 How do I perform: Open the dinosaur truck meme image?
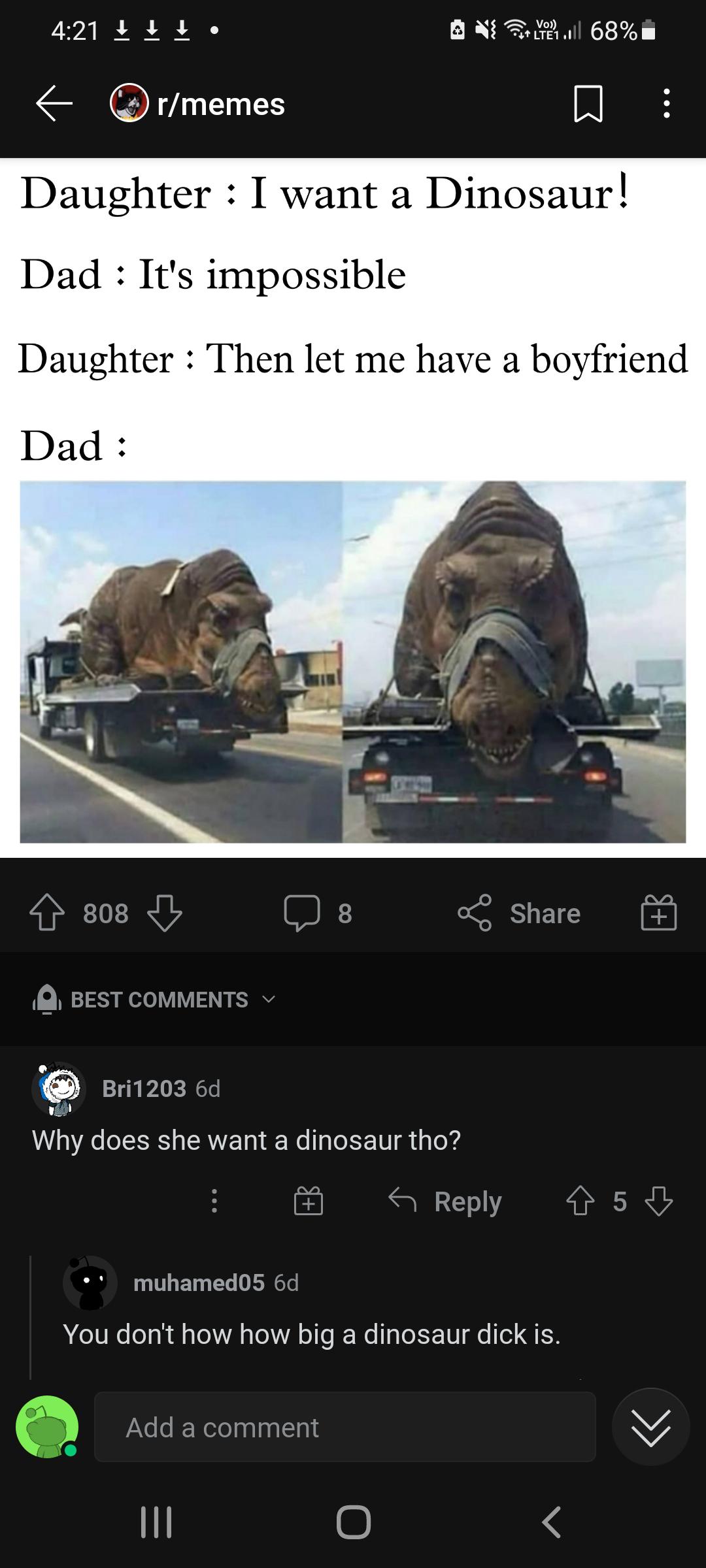click(353, 662)
